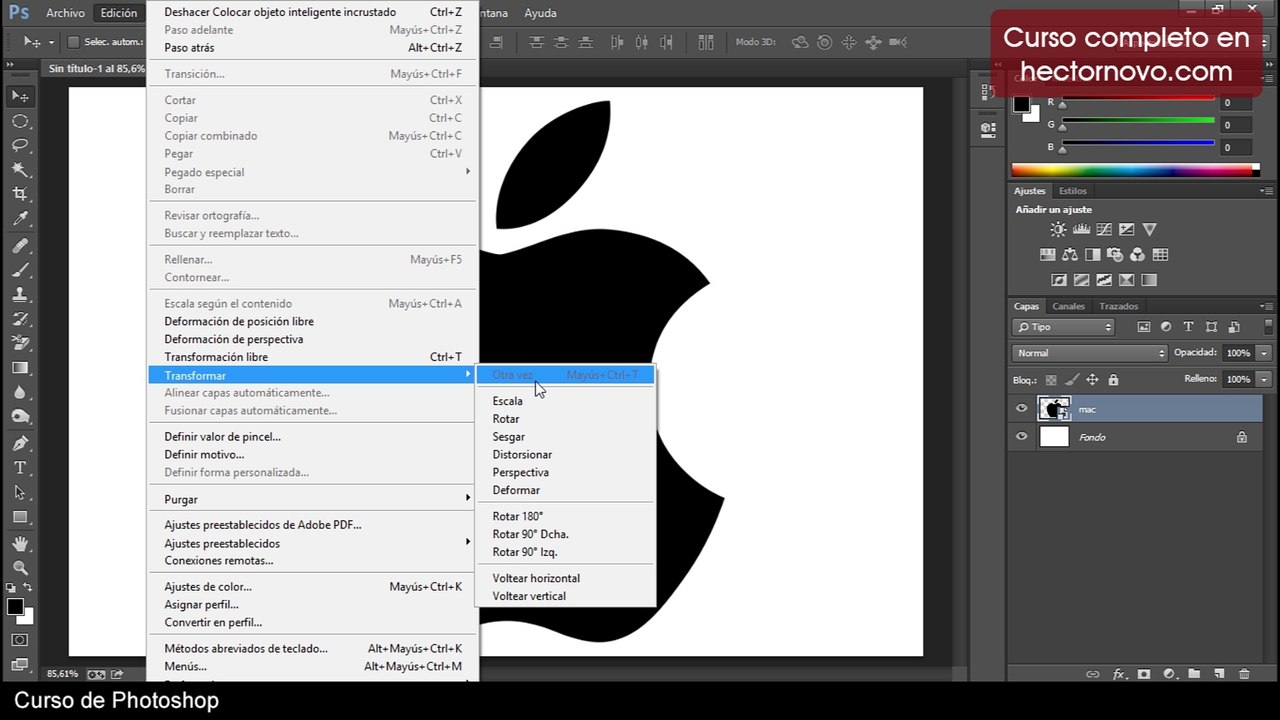Select the Eraser tool
1280x720 pixels.
20,344
